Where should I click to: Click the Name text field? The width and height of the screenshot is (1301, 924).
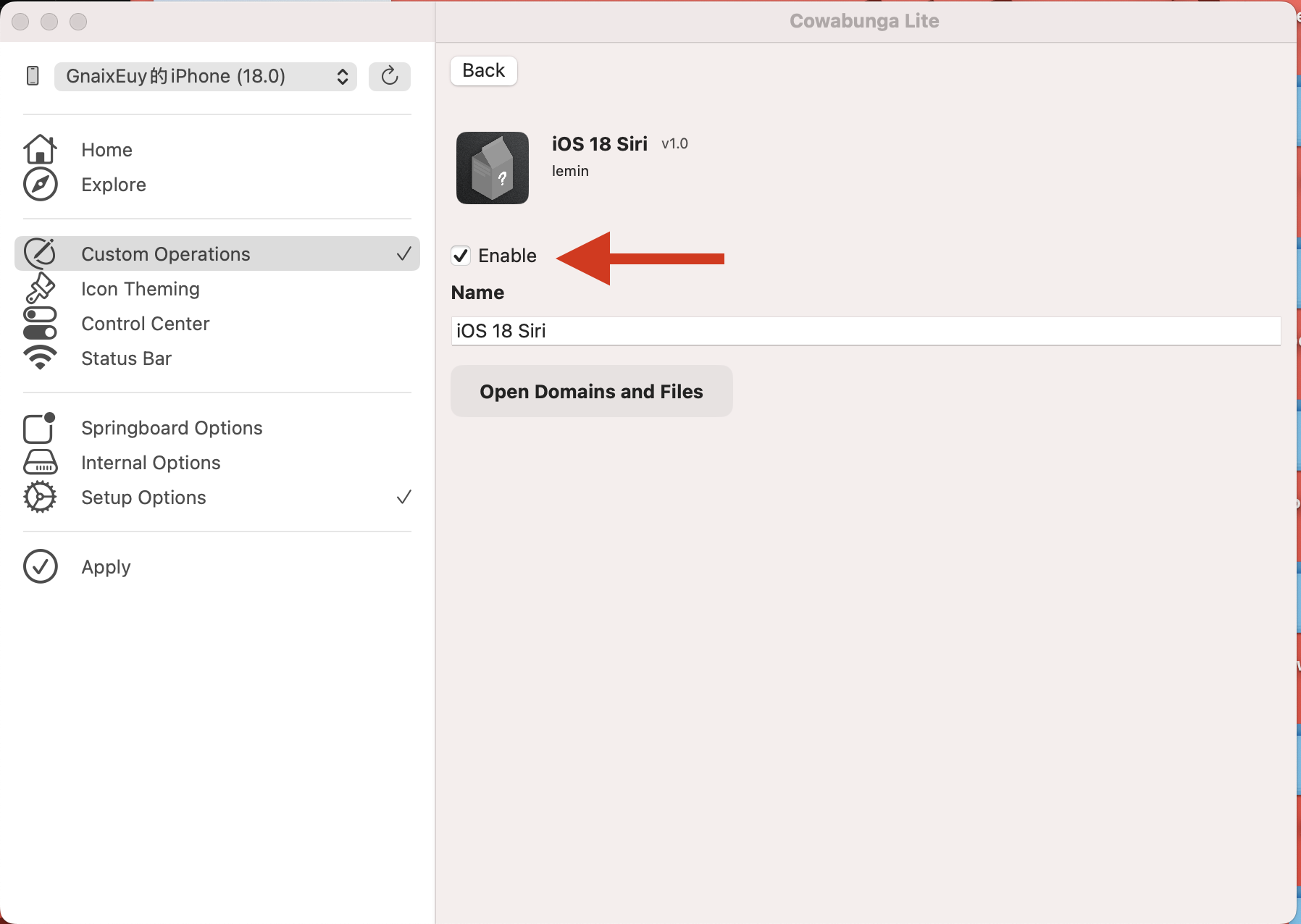(865, 331)
